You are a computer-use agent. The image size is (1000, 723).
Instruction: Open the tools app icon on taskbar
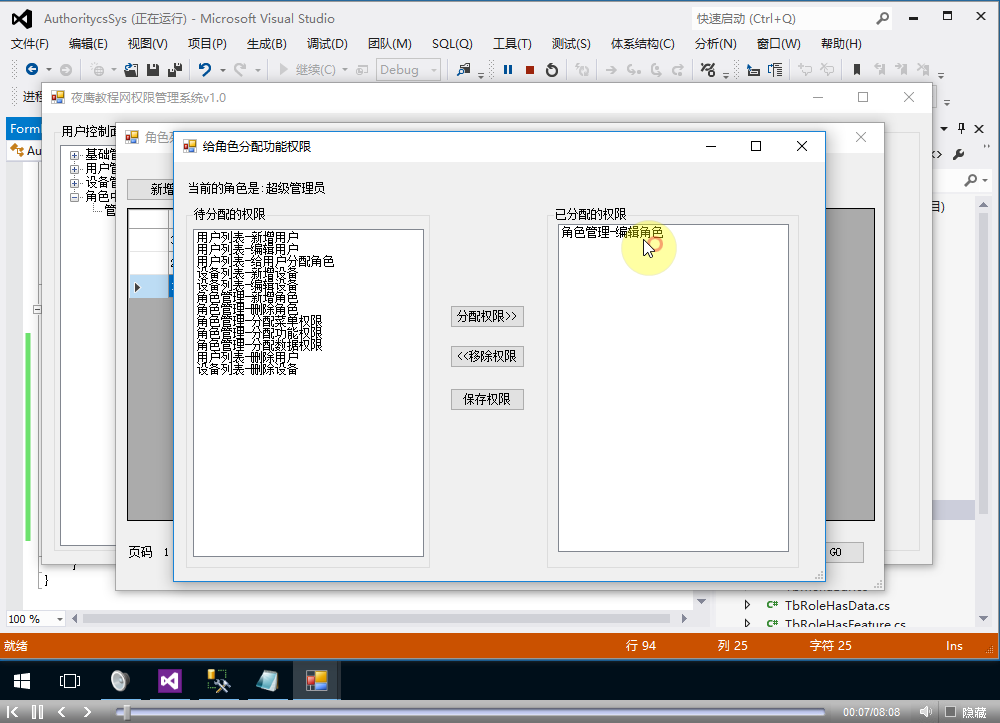[x=218, y=681]
